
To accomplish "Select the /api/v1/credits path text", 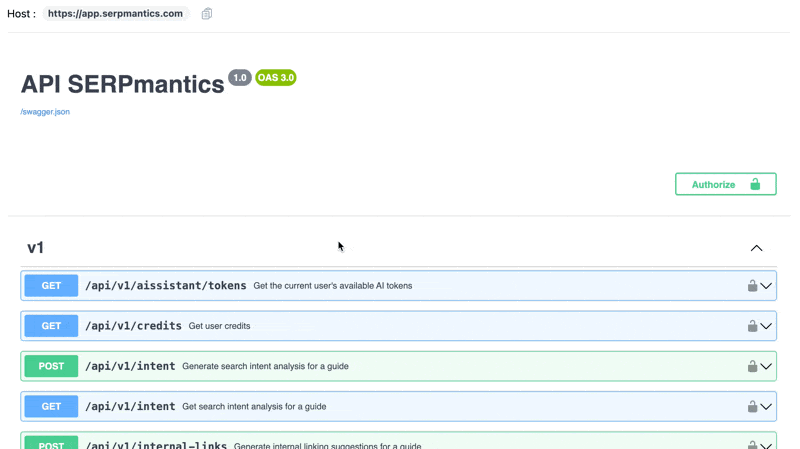I will tap(133, 326).
